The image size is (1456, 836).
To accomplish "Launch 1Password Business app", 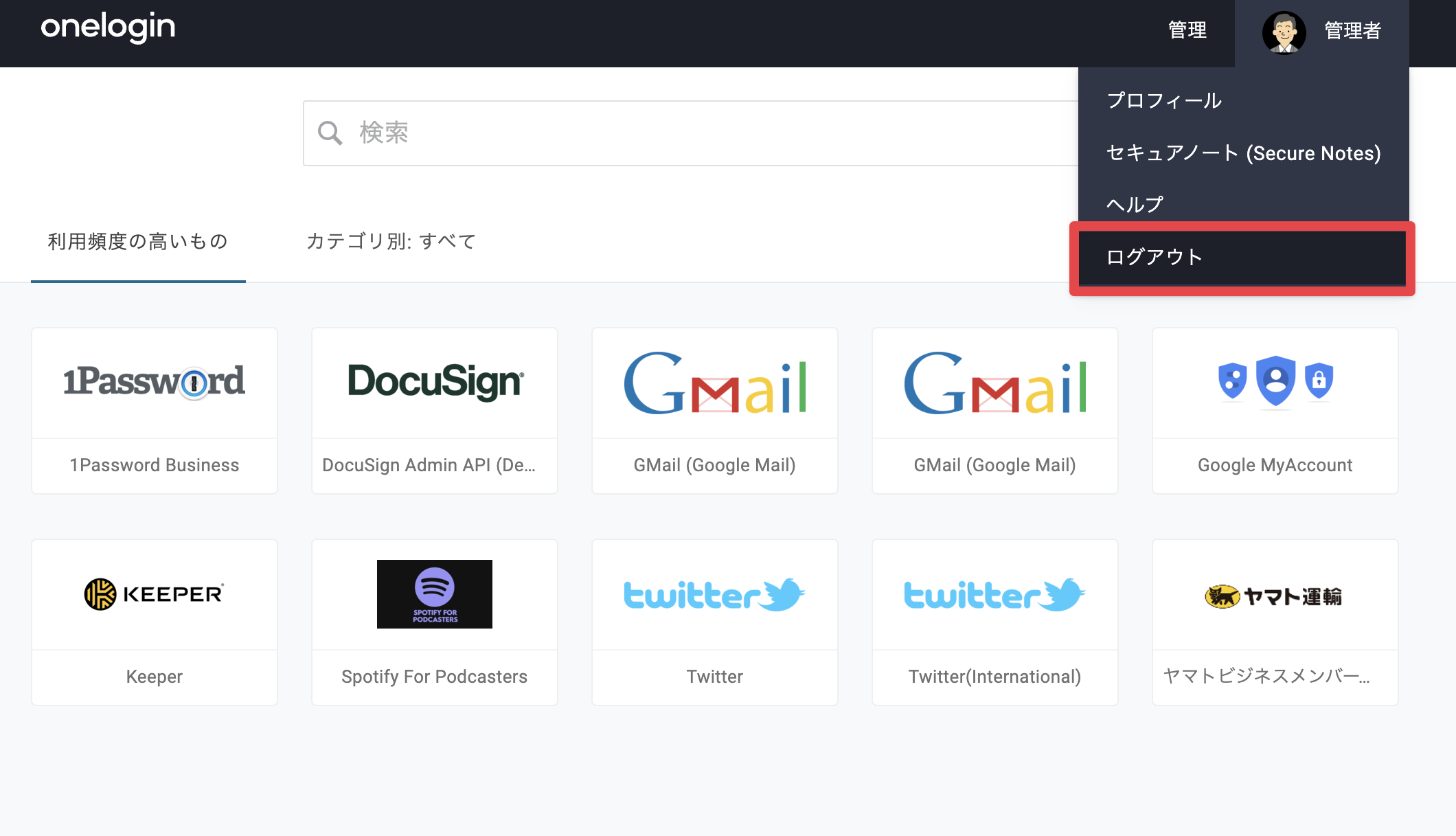I will (x=155, y=465).
